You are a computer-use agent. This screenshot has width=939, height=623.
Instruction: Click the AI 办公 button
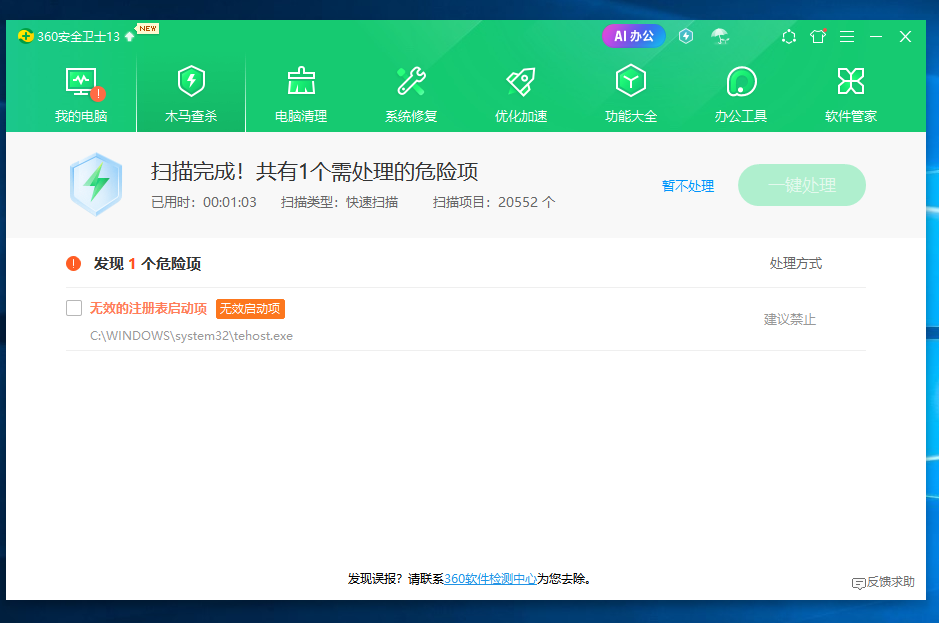point(634,36)
